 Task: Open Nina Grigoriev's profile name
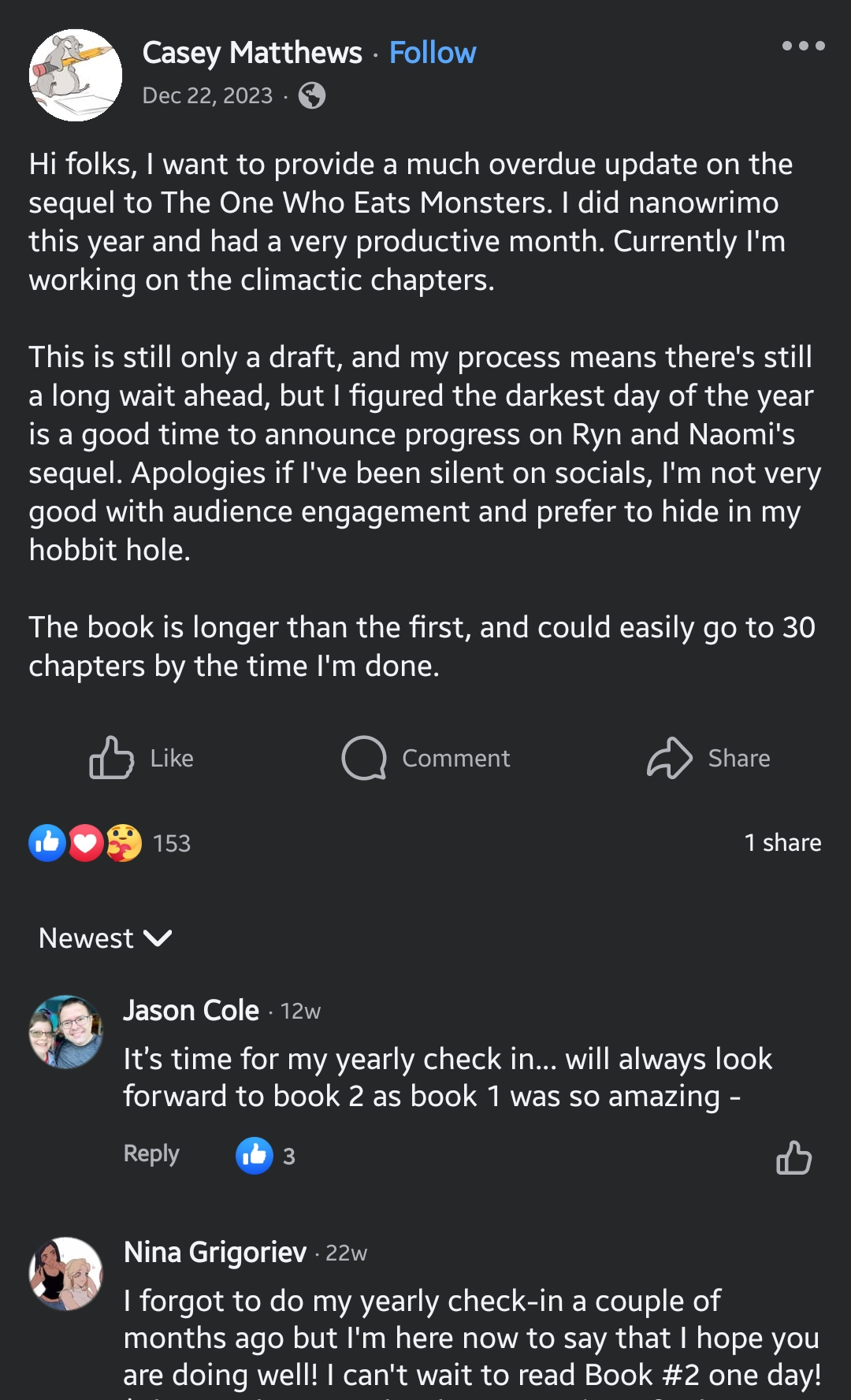click(x=215, y=1252)
